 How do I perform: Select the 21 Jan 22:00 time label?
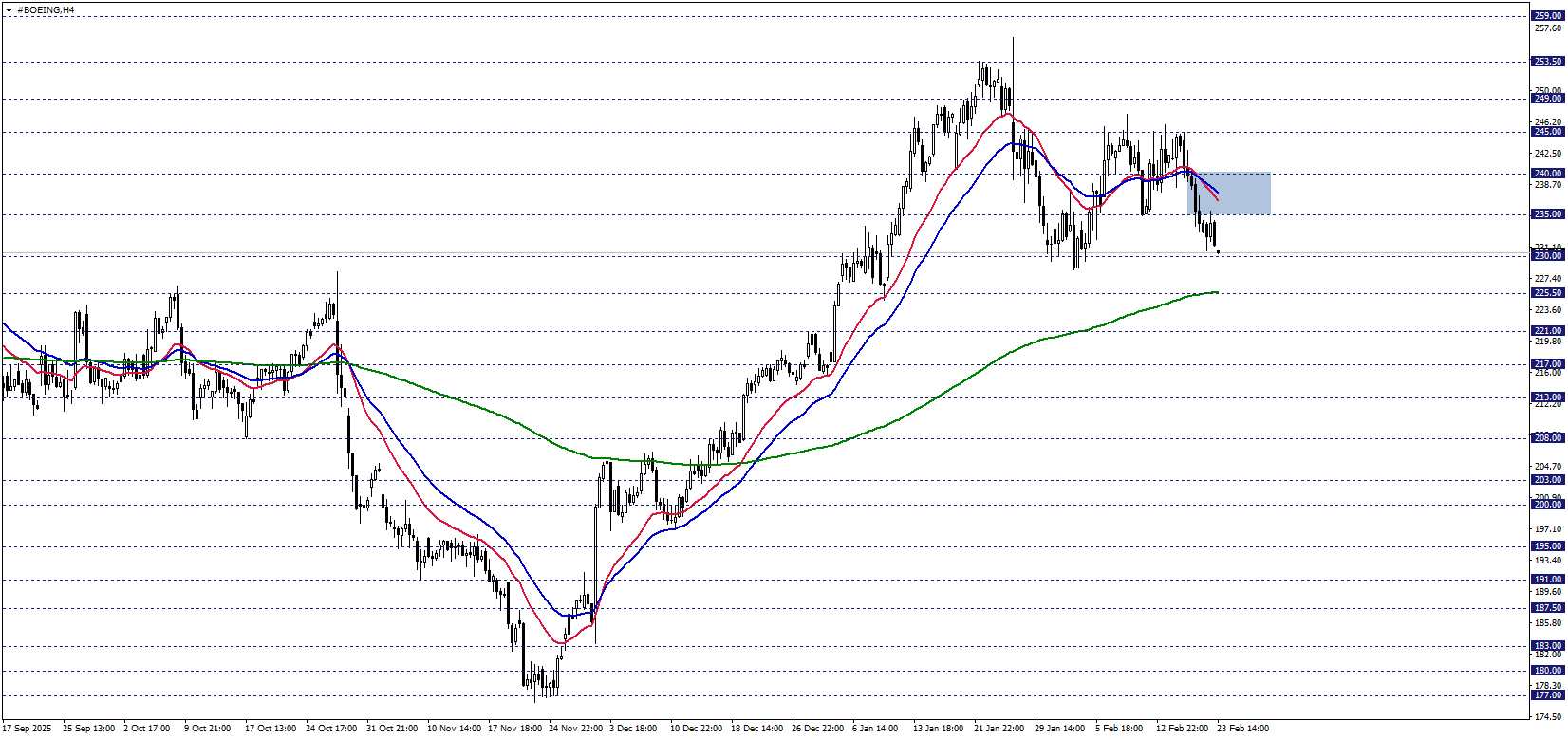click(999, 729)
